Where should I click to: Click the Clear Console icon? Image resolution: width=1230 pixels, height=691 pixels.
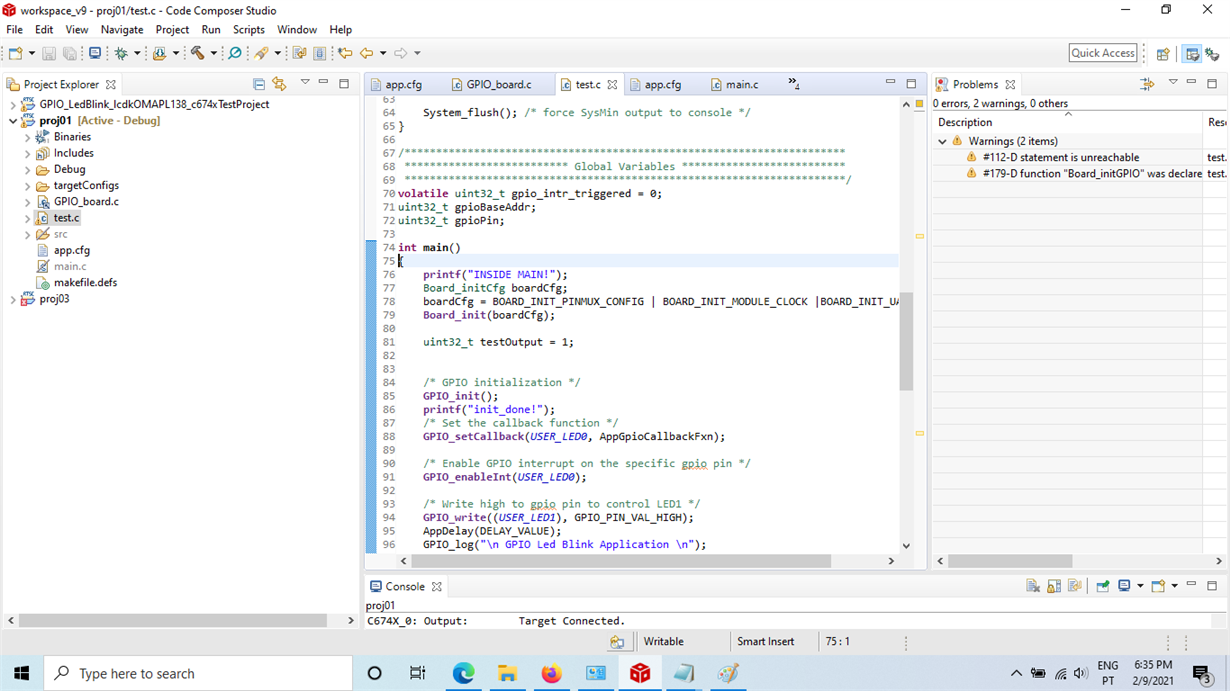1033,586
